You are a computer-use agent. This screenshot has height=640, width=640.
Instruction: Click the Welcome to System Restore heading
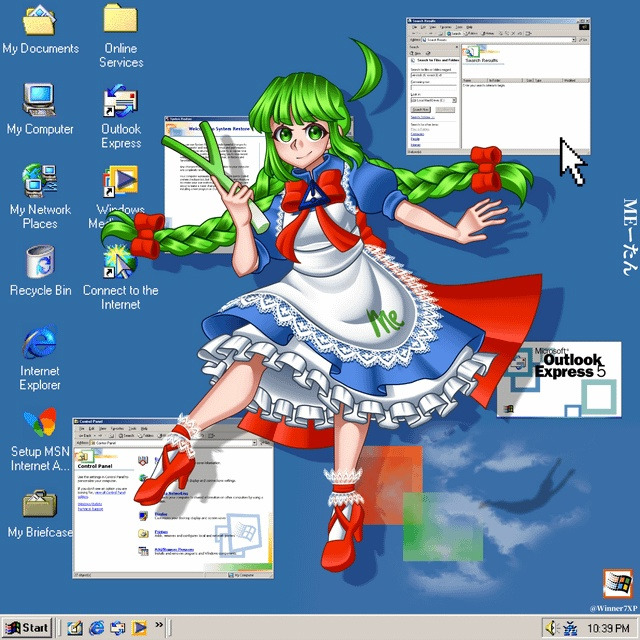point(219,129)
